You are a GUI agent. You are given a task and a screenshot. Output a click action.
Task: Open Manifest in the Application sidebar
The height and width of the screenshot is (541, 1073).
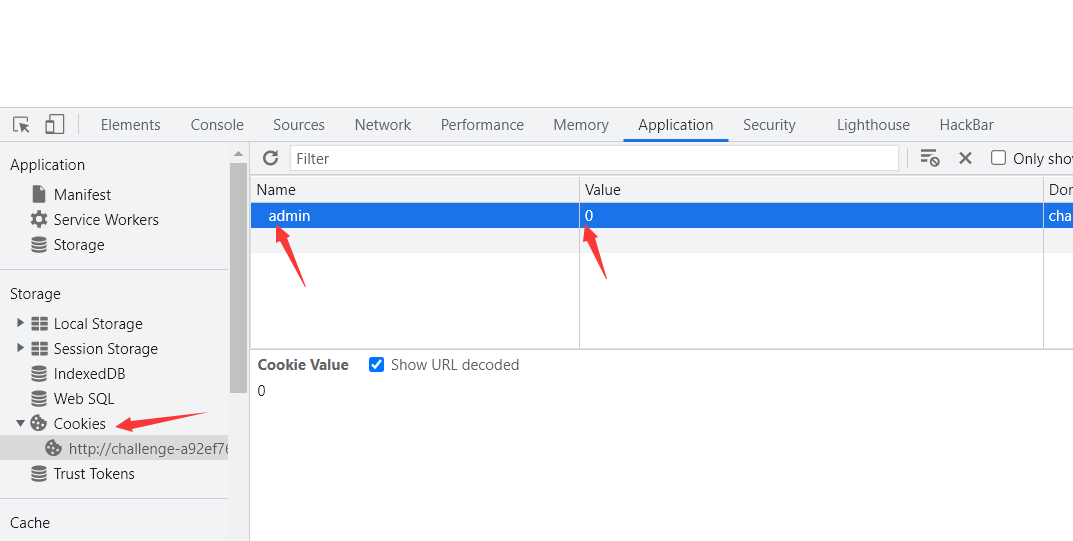[82, 195]
